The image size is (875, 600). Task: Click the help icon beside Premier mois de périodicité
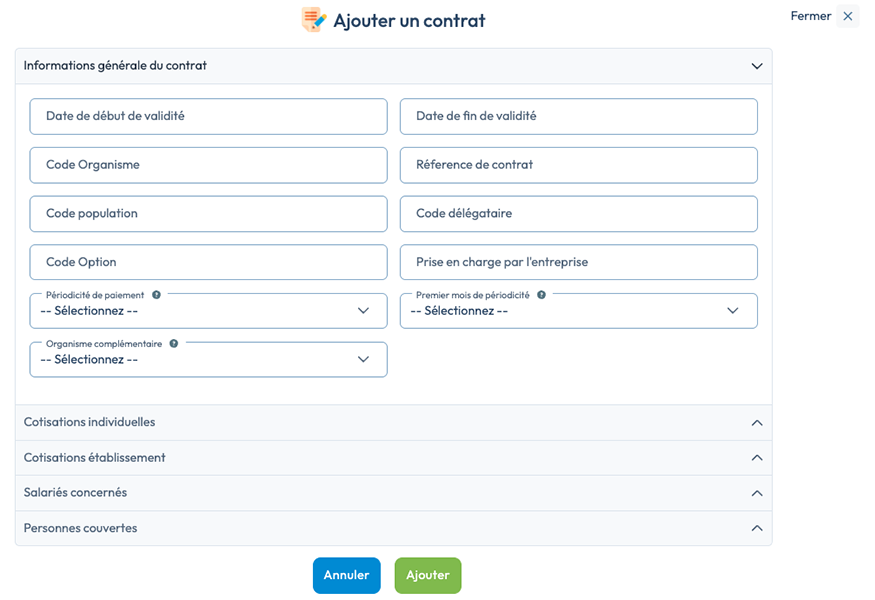pyautogui.click(x=541, y=295)
